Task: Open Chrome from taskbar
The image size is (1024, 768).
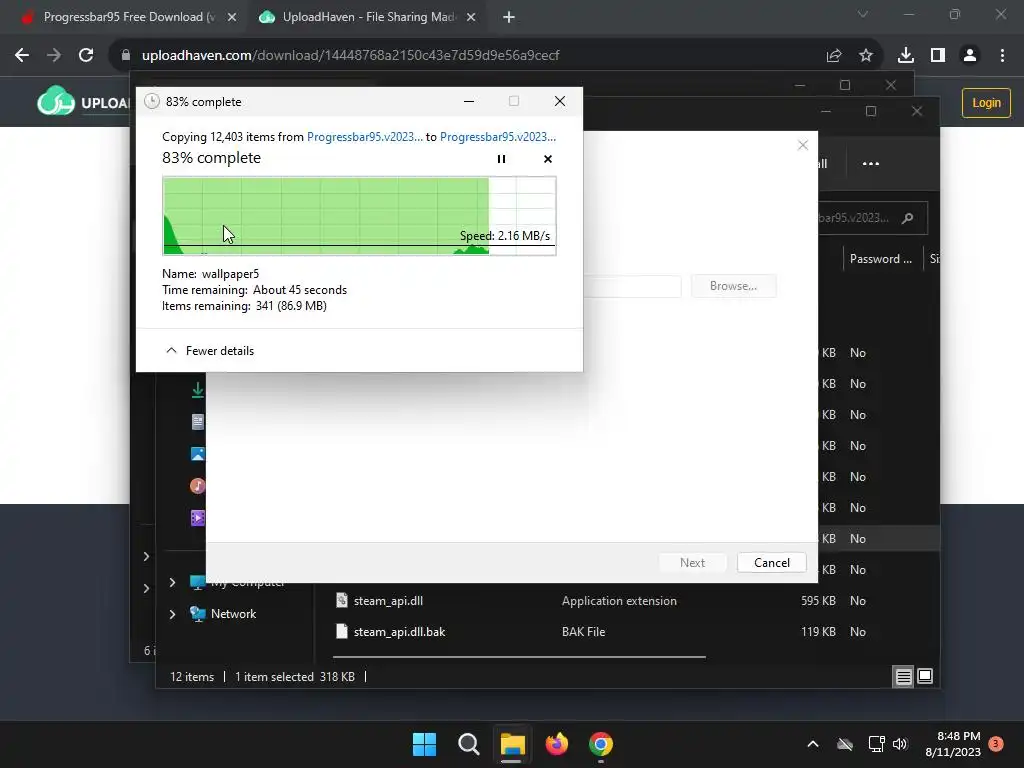Action: 601,744
